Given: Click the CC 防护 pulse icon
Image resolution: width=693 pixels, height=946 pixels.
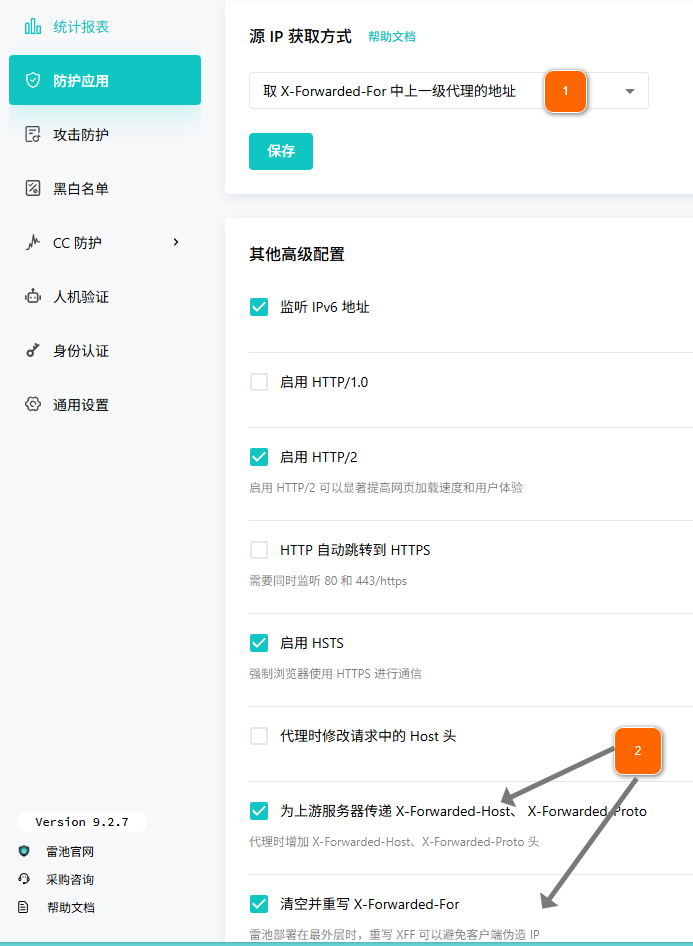Looking at the screenshot, I should [x=33, y=243].
